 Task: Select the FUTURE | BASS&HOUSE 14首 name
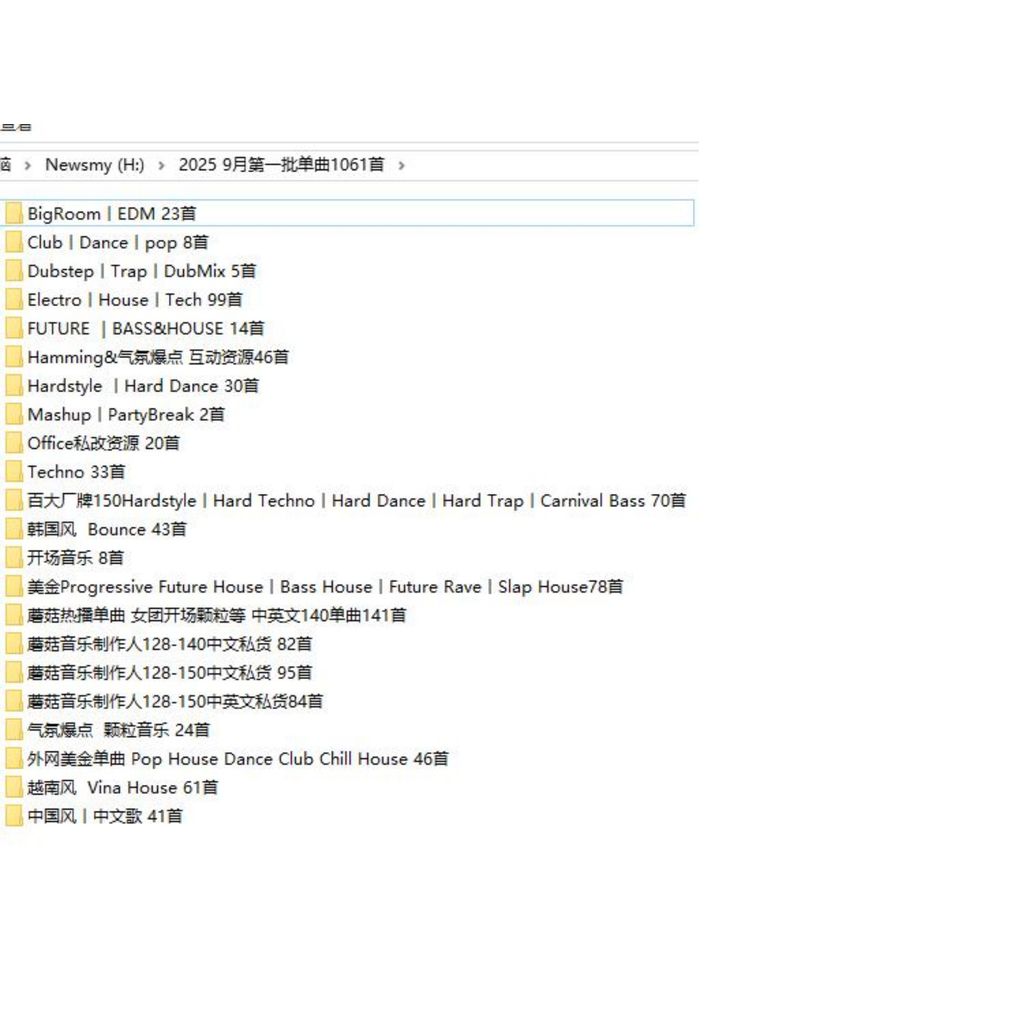146,329
